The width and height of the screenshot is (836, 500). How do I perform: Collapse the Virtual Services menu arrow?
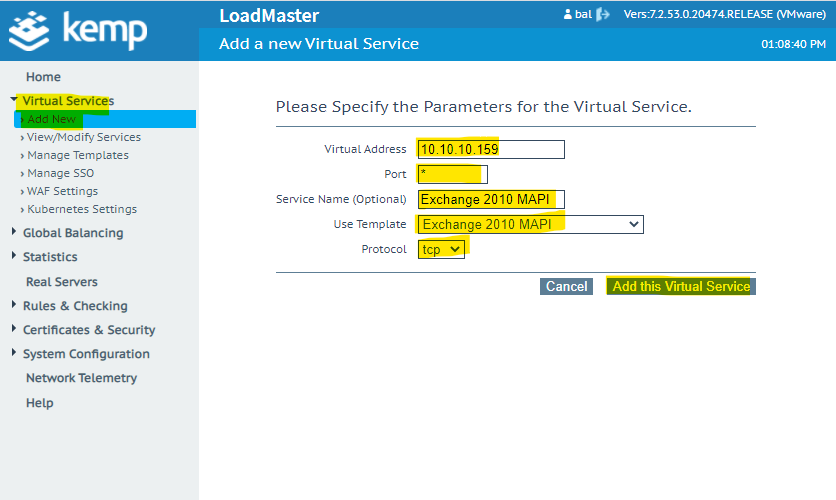(14, 100)
